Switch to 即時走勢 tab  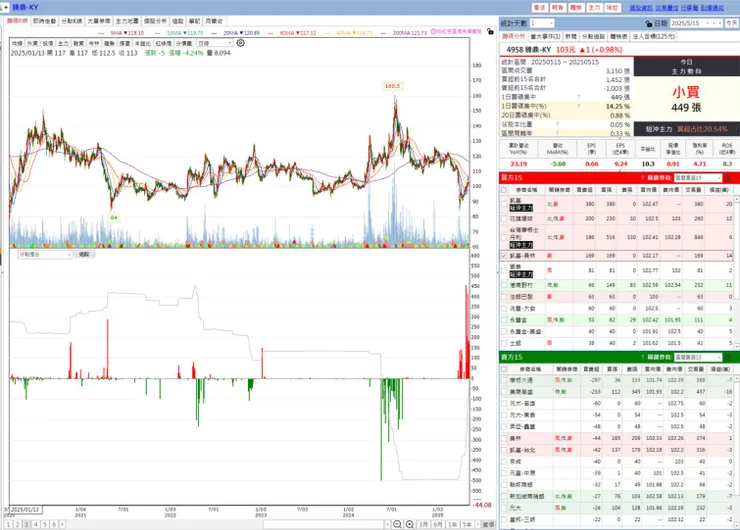click(44, 21)
